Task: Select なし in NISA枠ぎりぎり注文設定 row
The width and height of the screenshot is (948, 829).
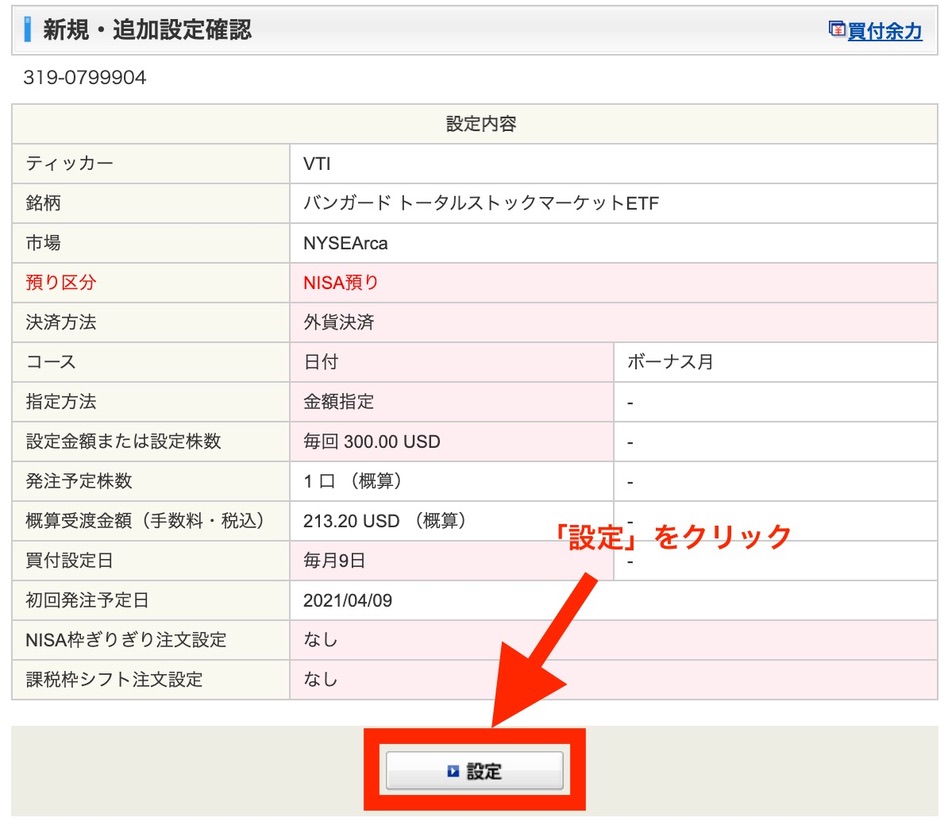Action: [x=320, y=640]
